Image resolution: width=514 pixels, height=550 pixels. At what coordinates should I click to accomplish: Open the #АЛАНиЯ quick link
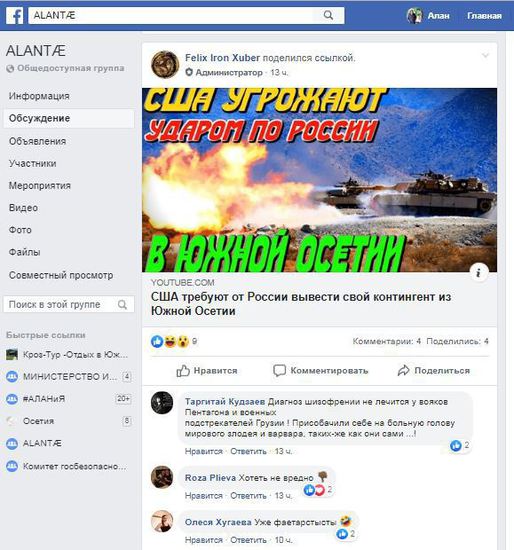coord(44,399)
